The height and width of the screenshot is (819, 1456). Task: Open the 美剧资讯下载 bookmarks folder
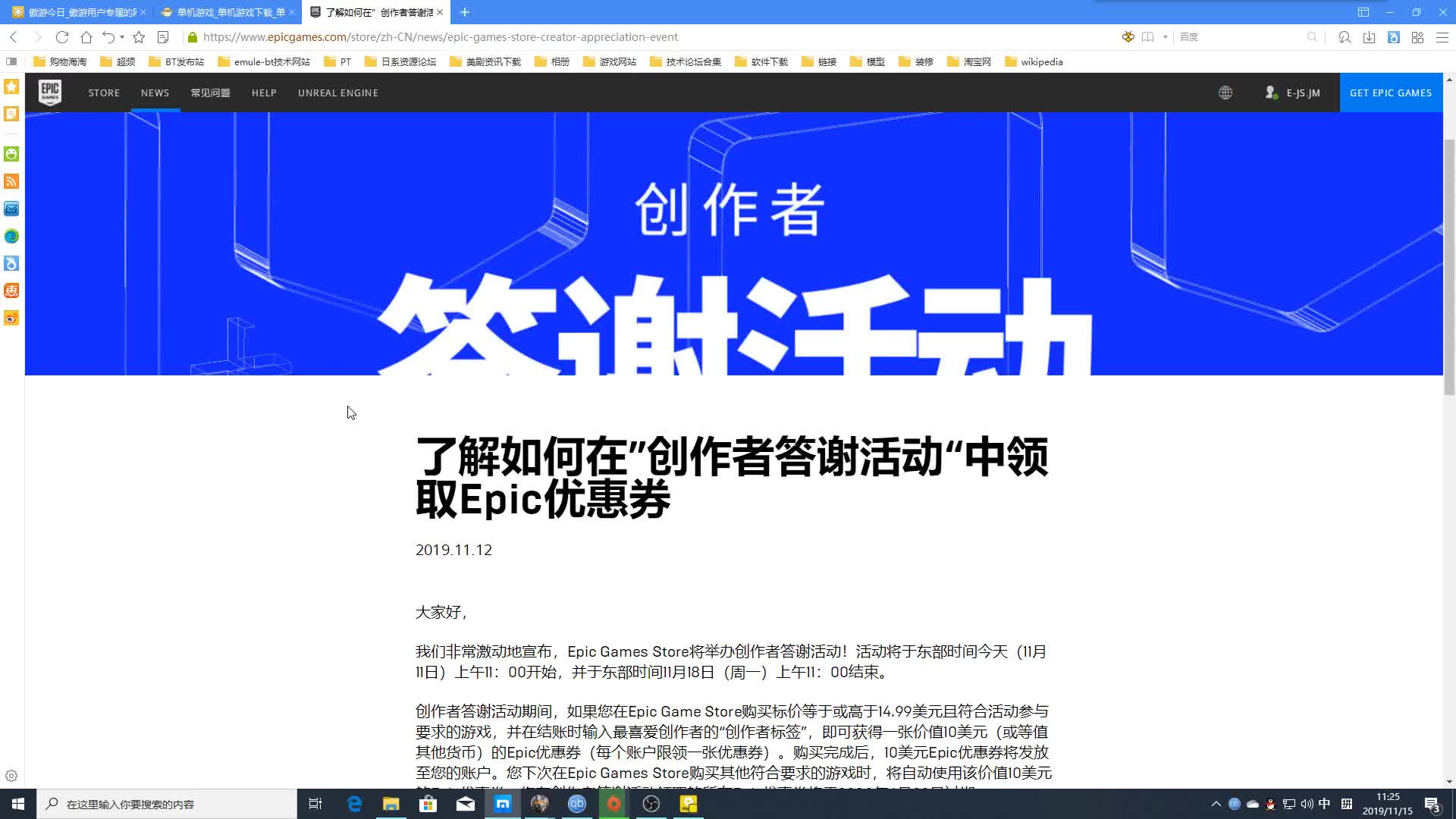(x=485, y=61)
